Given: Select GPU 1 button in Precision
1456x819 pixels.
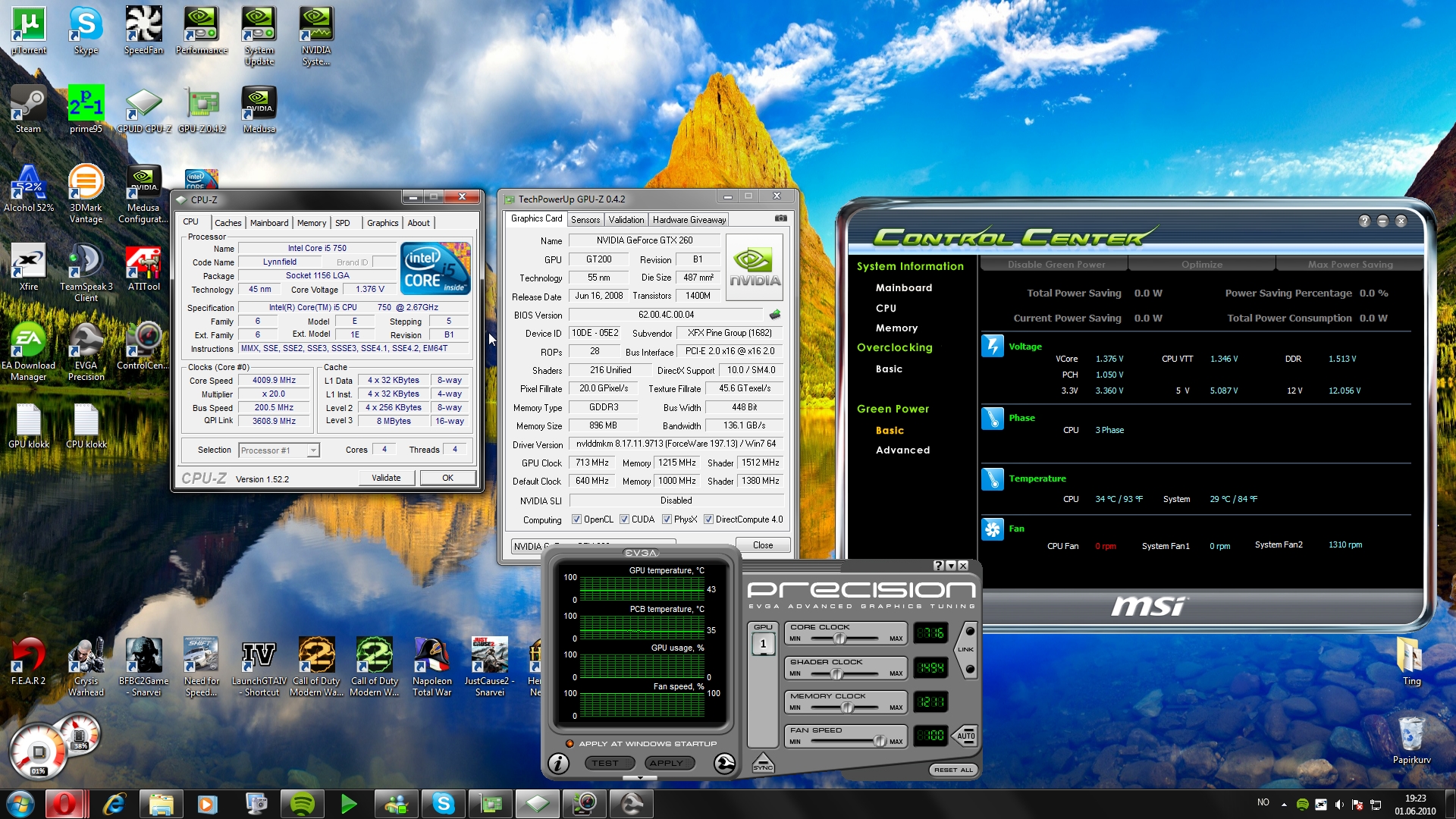Looking at the screenshot, I should [763, 644].
